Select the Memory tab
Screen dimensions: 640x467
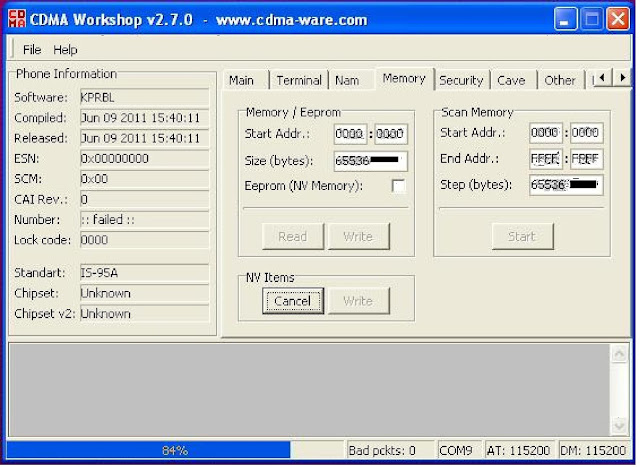tap(404, 78)
